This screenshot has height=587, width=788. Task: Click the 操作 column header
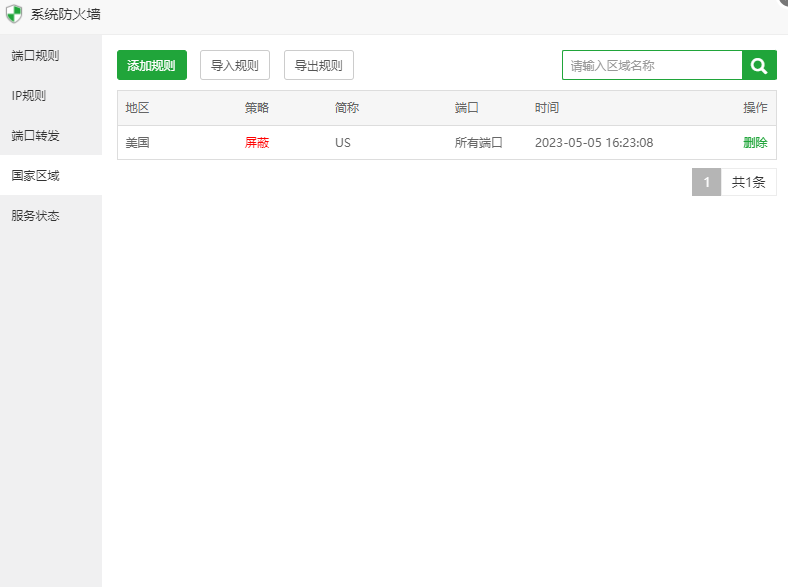coord(755,108)
